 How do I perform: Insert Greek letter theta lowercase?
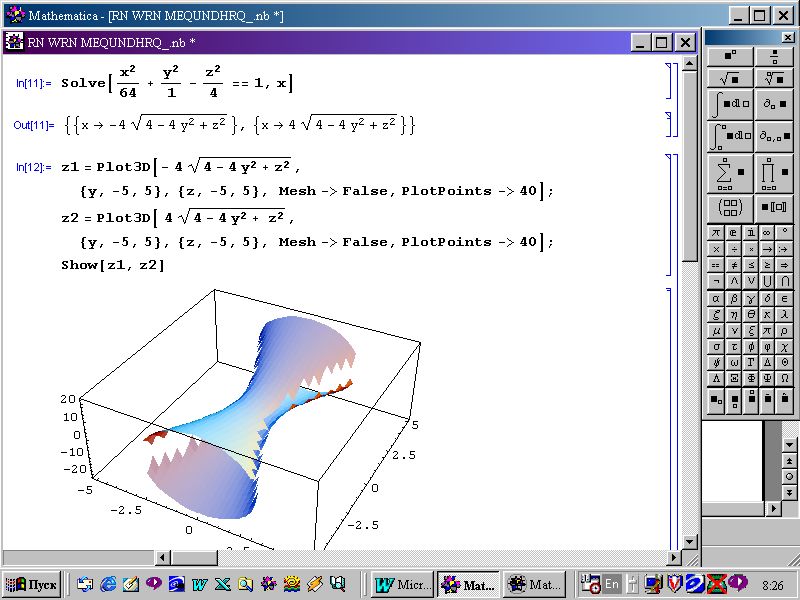click(751, 315)
